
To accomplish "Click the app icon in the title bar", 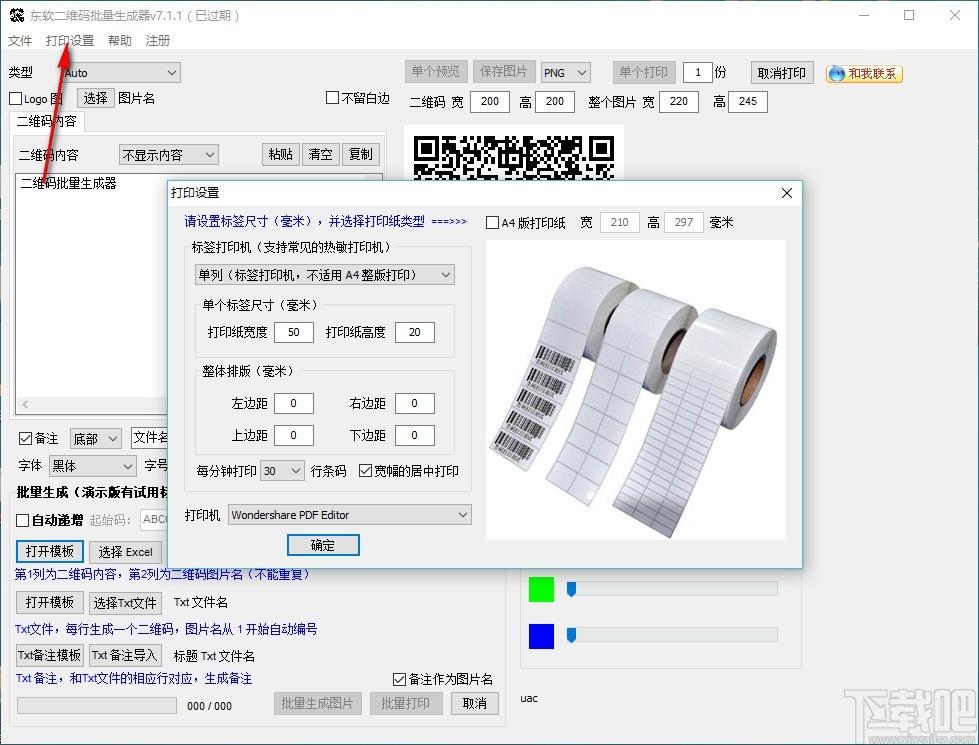I will click(17, 15).
